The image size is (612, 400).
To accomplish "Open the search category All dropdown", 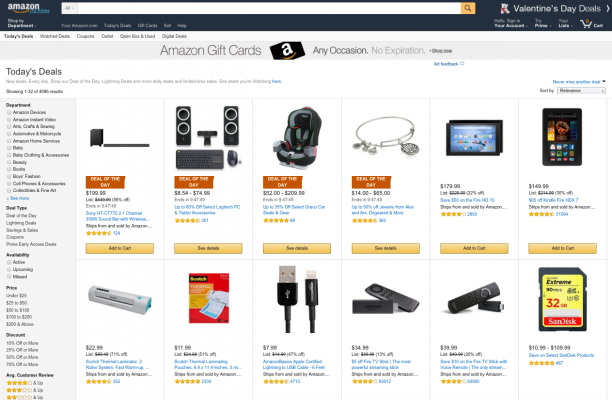I will 69,8.
